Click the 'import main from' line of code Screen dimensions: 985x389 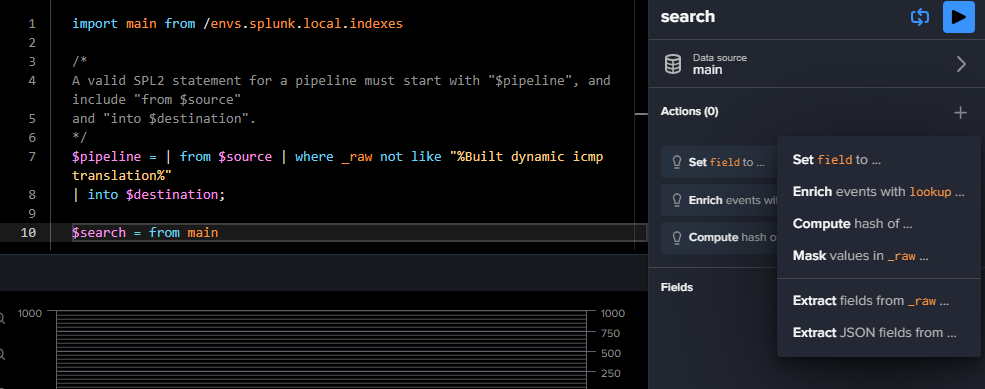point(237,24)
